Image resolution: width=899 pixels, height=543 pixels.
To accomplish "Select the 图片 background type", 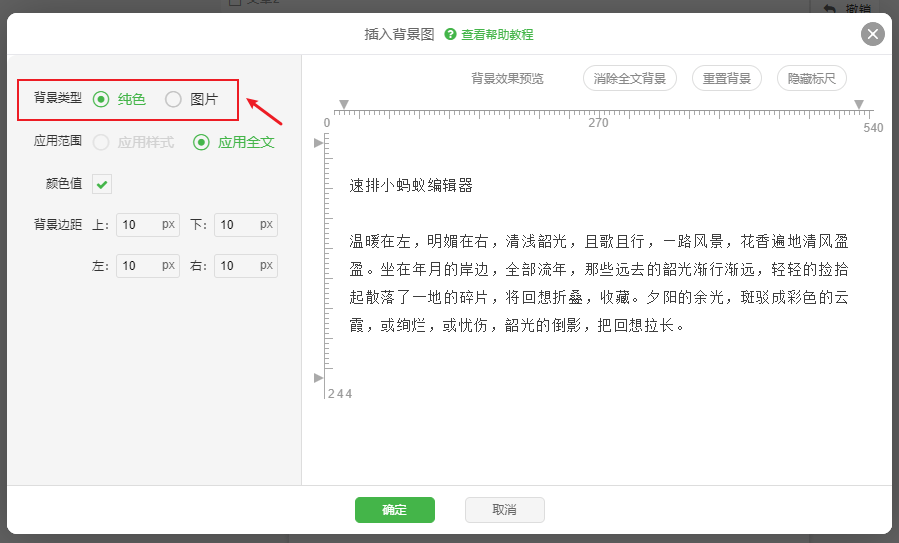I will [174, 99].
